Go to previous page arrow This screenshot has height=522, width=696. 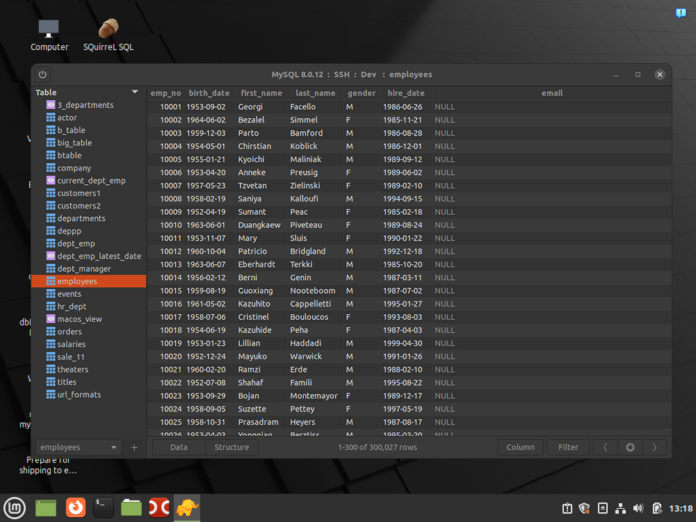tap(605, 448)
